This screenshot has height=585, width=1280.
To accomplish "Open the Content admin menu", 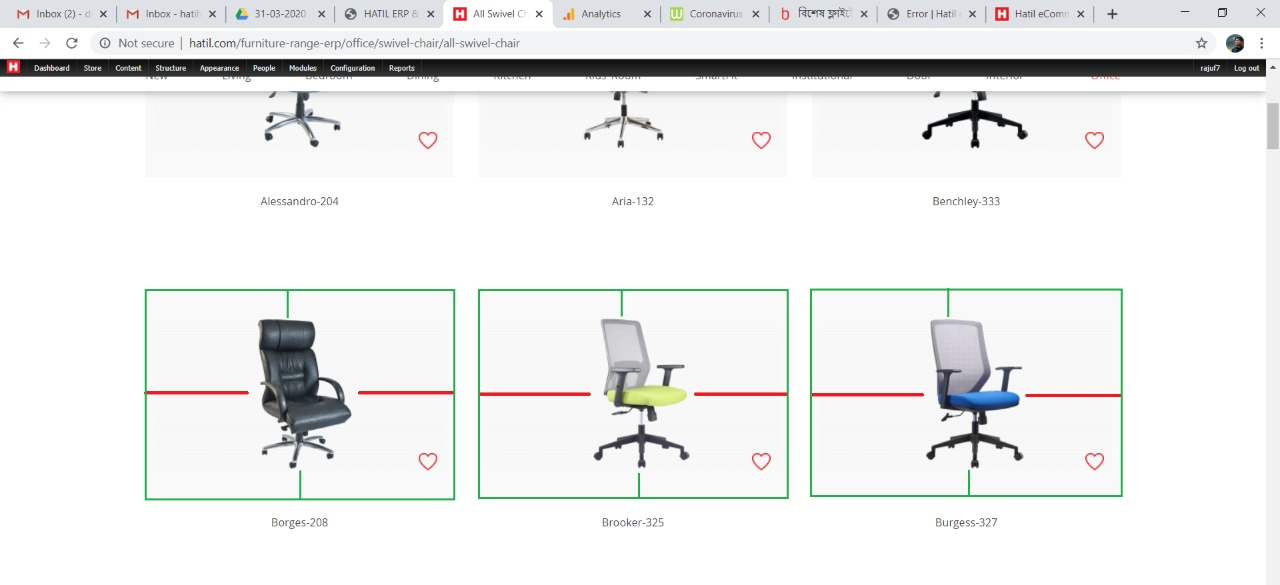I will (x=128, y=68).
